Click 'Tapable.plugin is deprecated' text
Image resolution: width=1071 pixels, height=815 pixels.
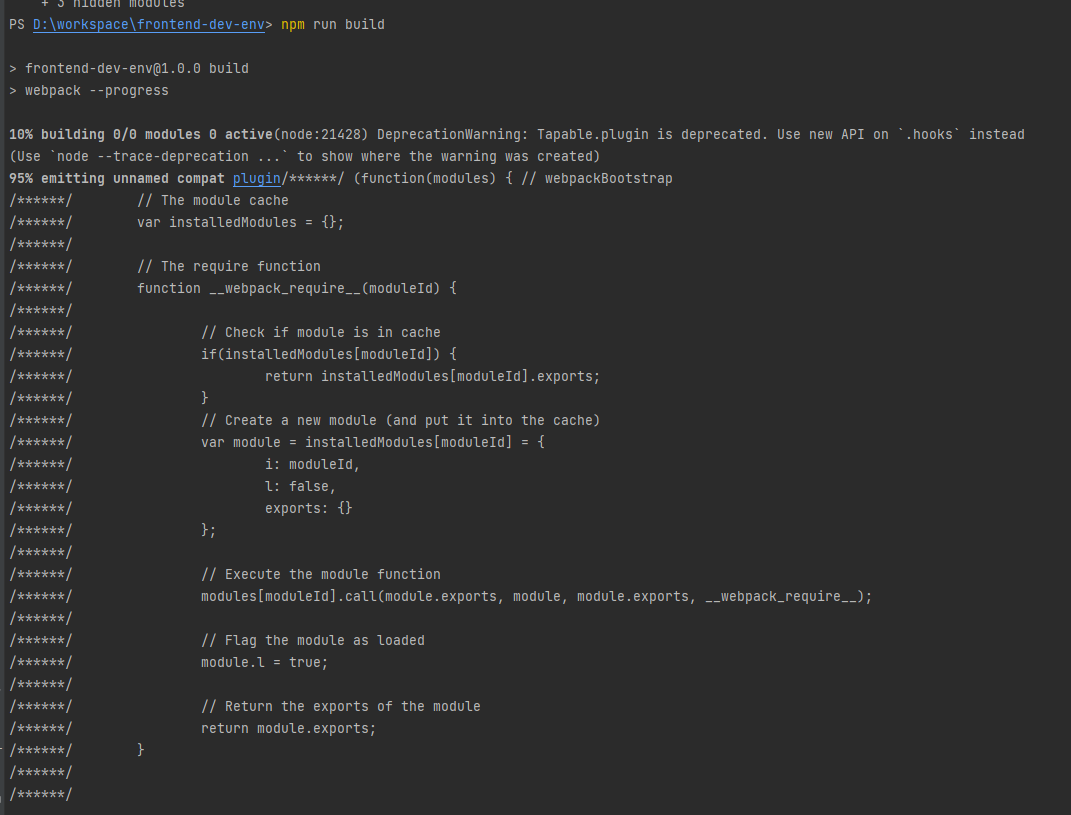(x=649, y=135)
